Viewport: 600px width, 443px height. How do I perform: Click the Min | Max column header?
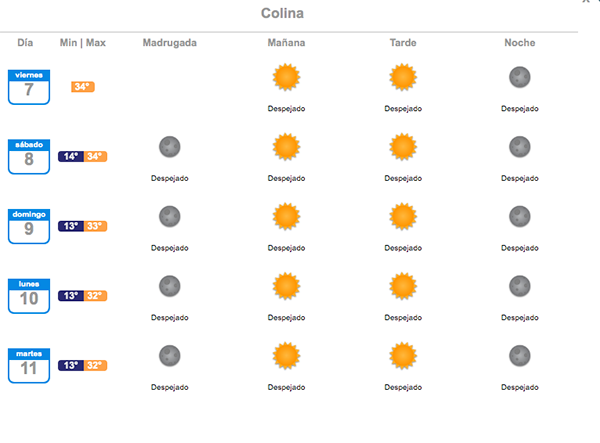[x=83, y=43]
